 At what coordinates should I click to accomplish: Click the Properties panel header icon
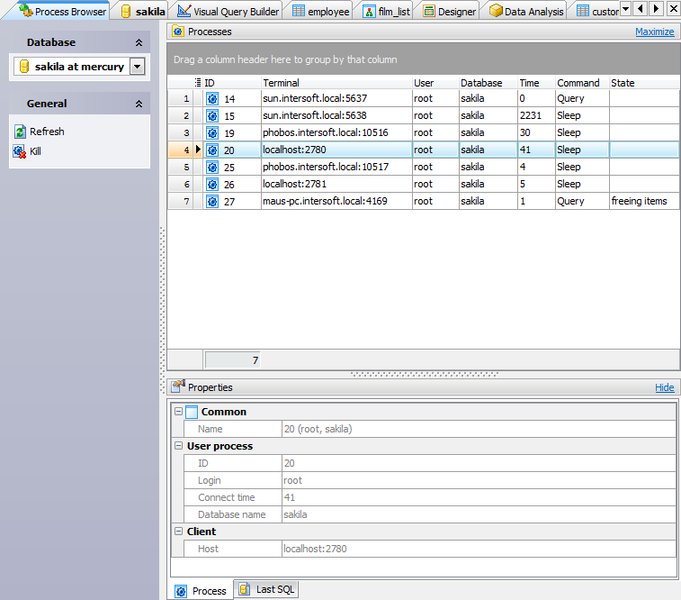pyautogui.click(x=178, y=387)
